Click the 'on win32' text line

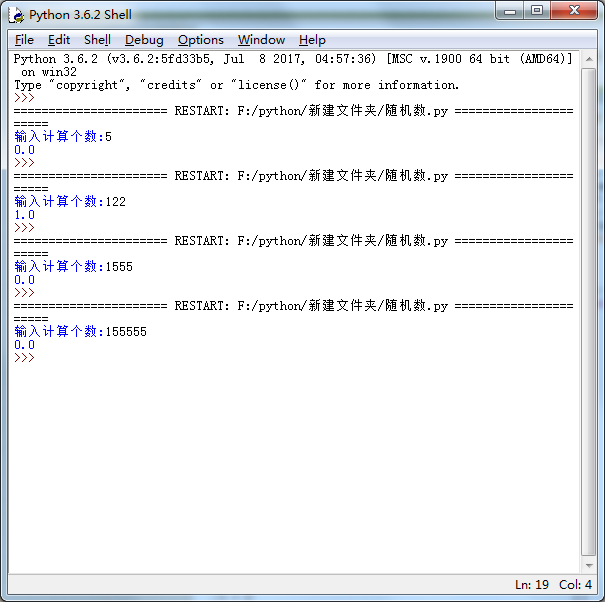[x=49, y=72]
